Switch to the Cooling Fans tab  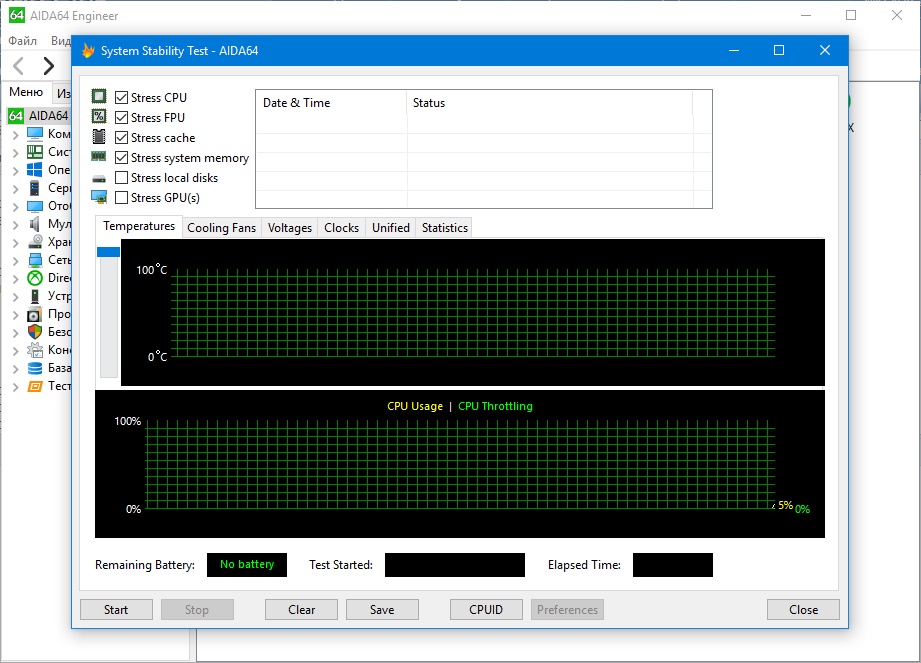pyautogui.click(x=222, y=228)
